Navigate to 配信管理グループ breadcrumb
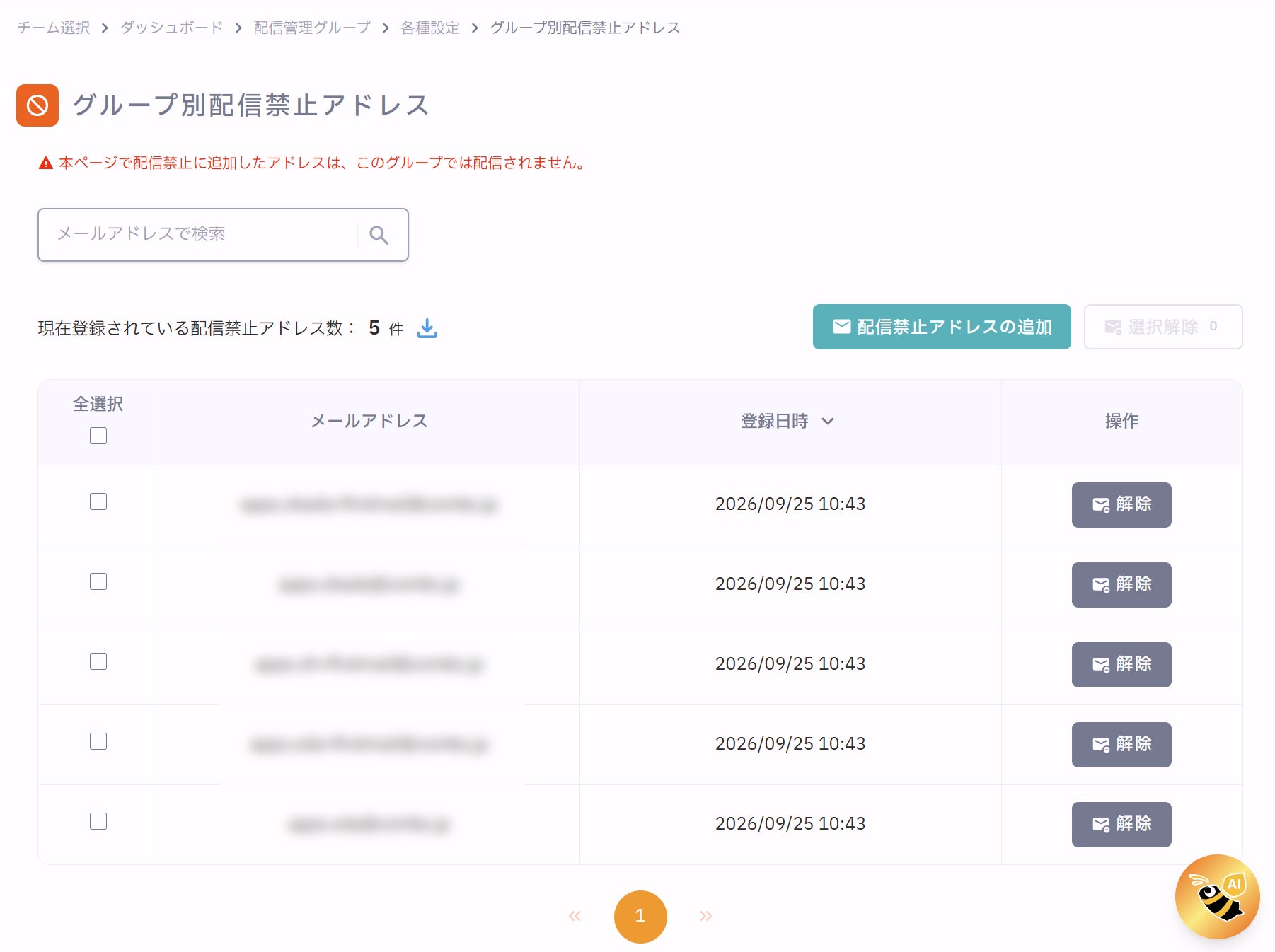Image resolution: width=1275 pixels, height=952 pixels. pyautogui.click(x=312, y=28)
